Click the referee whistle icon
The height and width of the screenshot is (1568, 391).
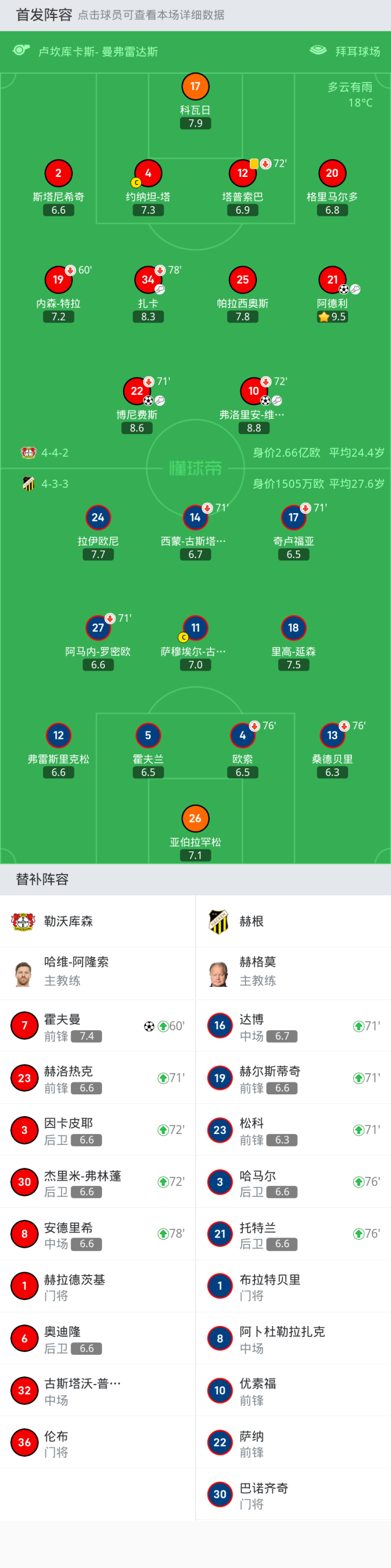click(x=21, y=50)
